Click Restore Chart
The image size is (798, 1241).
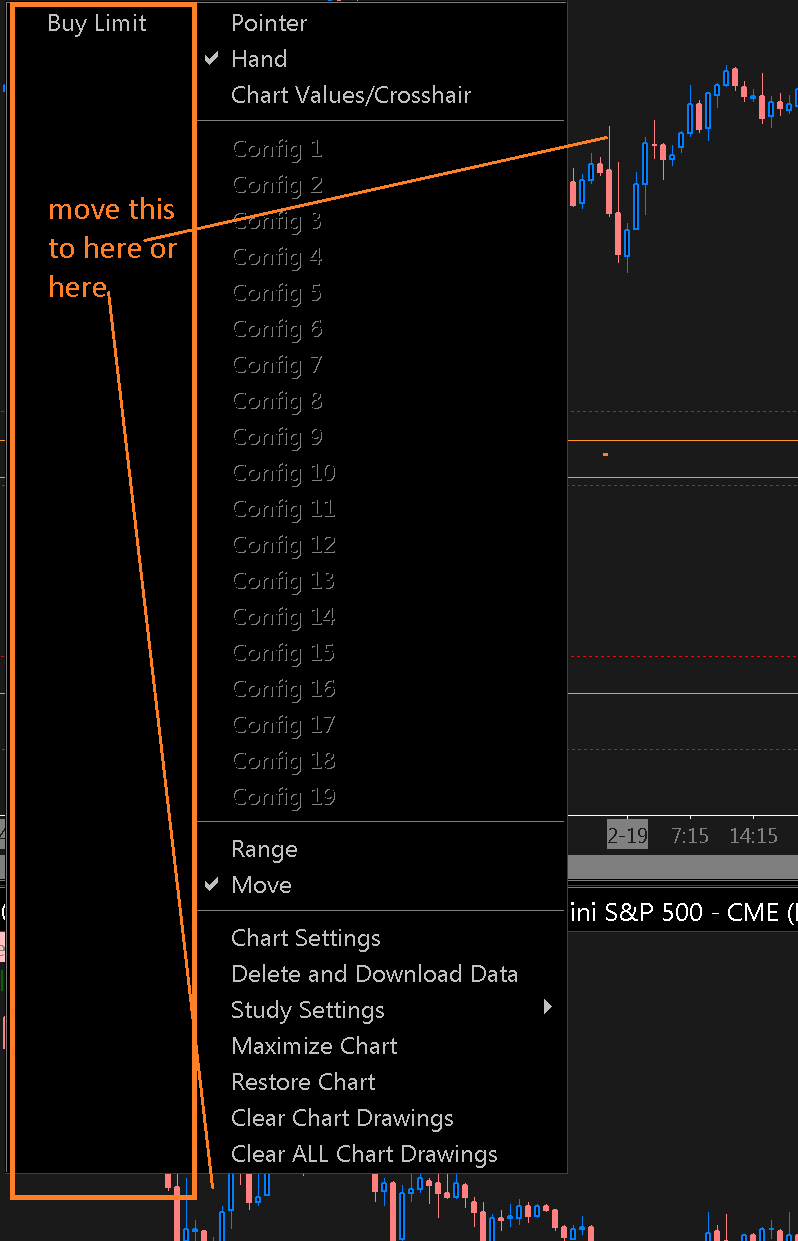pos(303,1082)
